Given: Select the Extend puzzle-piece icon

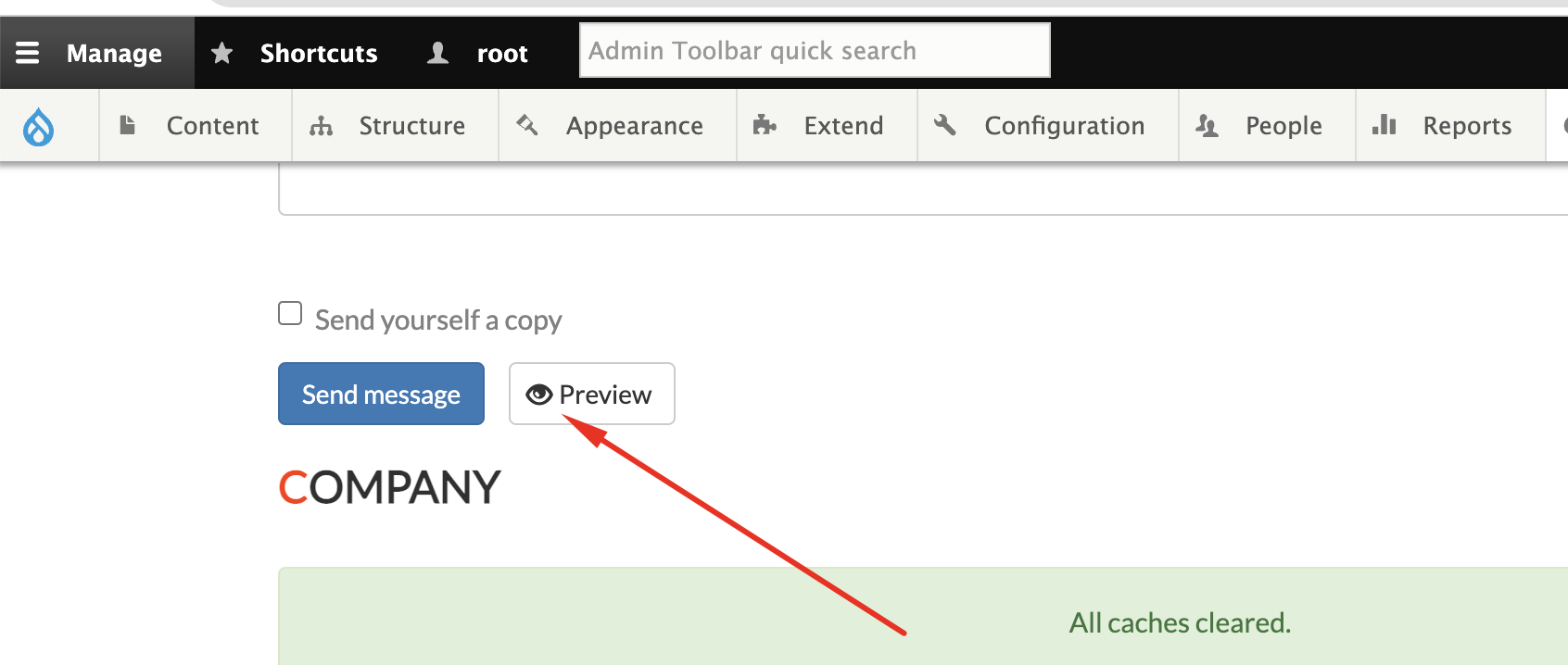Looking at the screenshot, I should point(765,125).
